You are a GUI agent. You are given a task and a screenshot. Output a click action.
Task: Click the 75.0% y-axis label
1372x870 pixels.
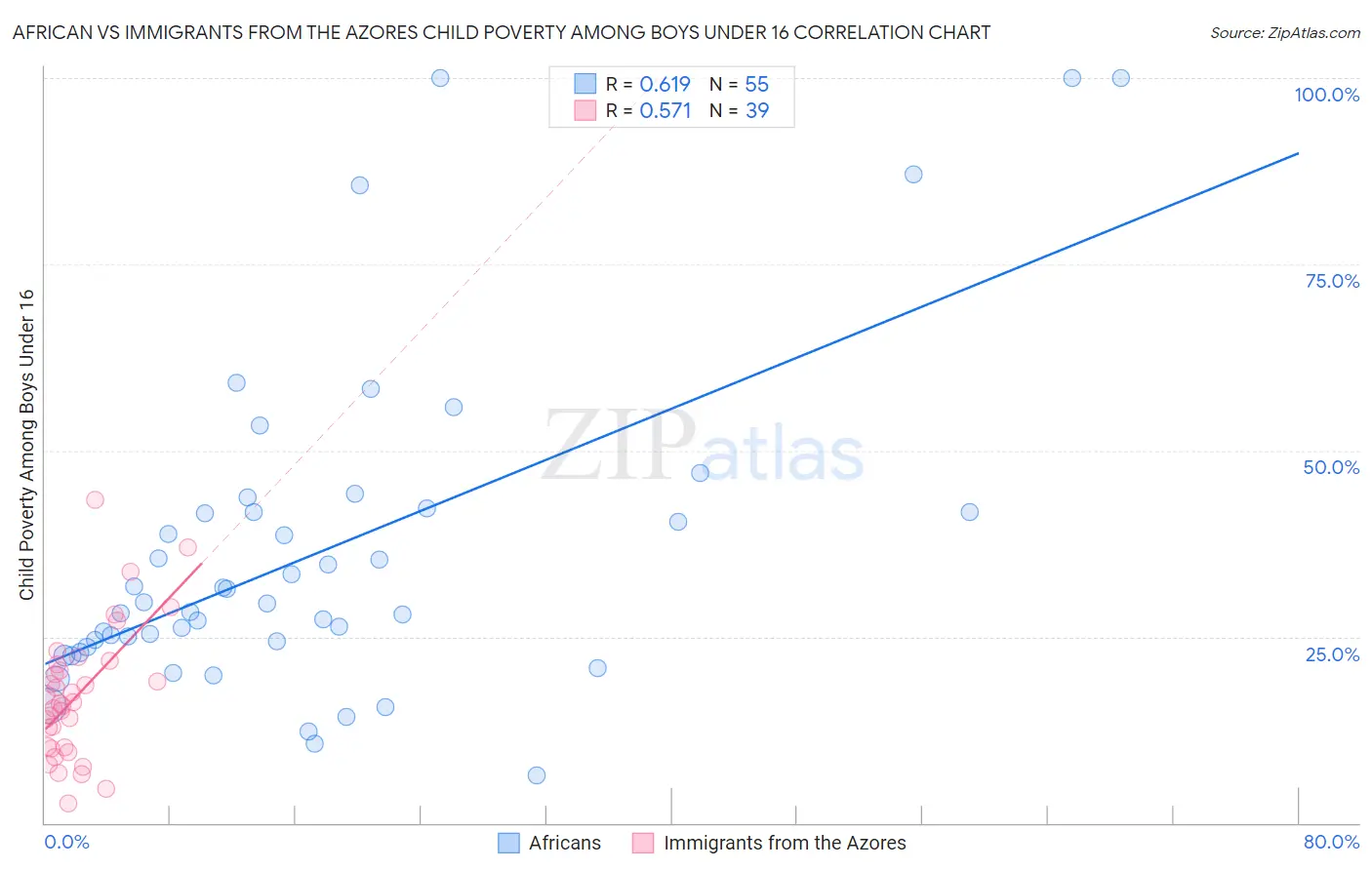coord(1332,281)
